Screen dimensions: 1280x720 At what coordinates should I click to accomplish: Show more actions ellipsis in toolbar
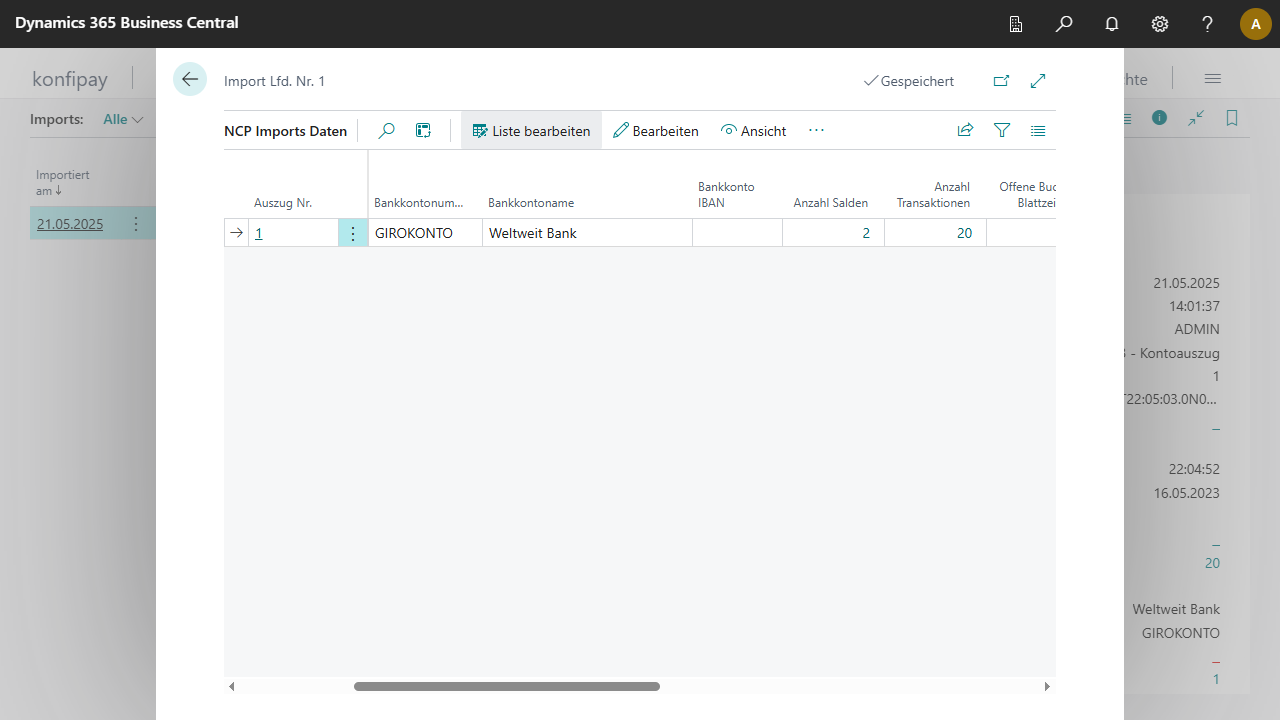(816, 131)
